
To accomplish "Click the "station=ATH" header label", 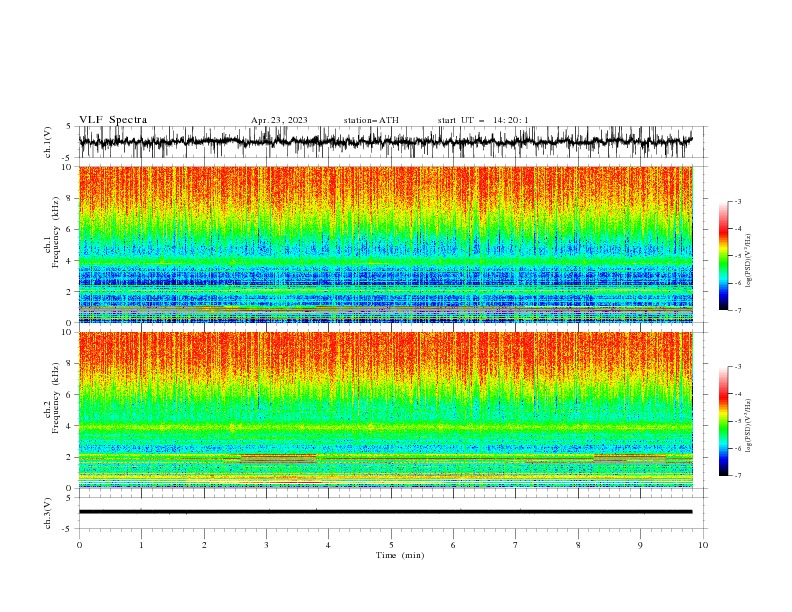I will pos(371,120).
